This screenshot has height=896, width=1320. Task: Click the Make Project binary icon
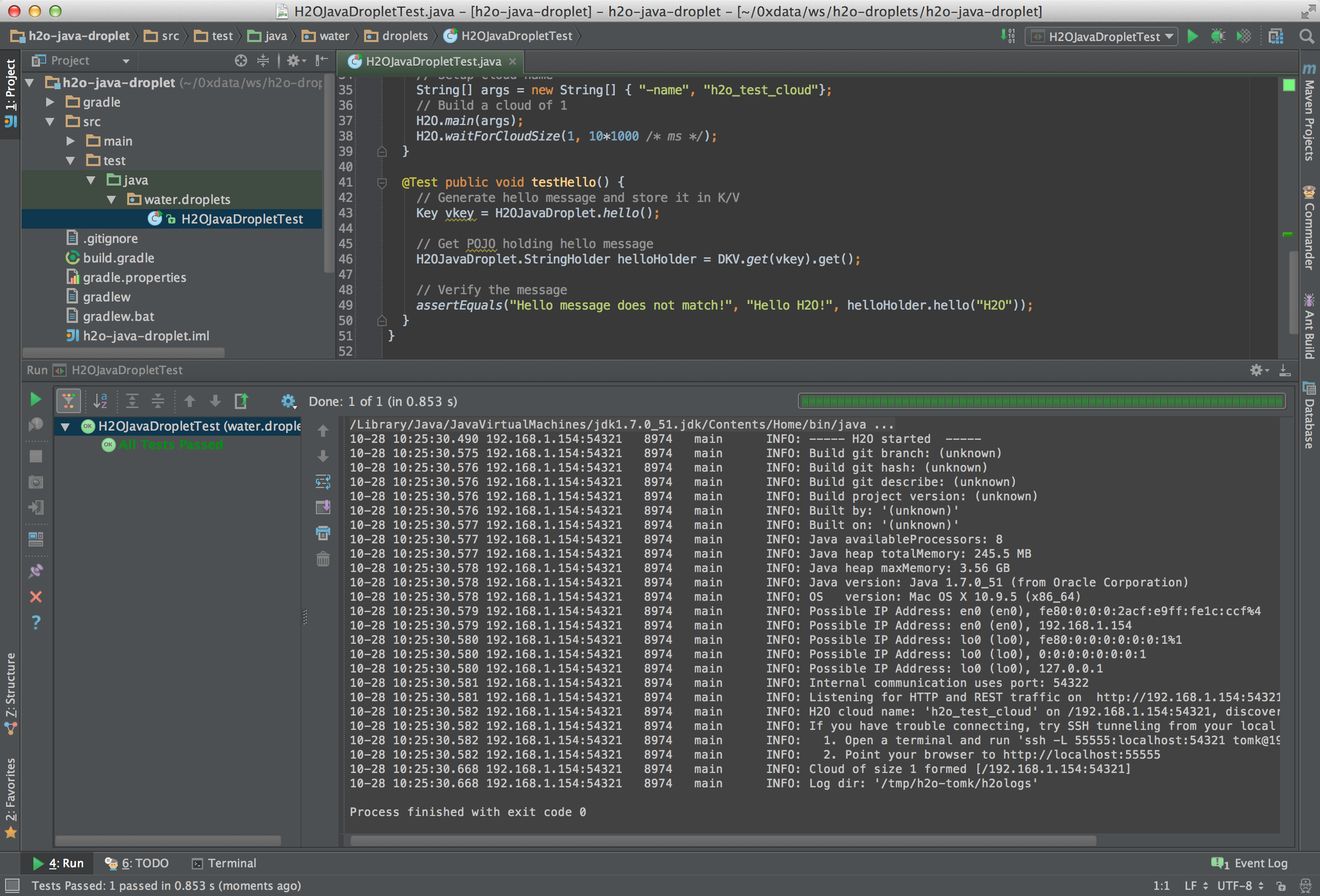pyautogui.click(x=1008, y=36)
